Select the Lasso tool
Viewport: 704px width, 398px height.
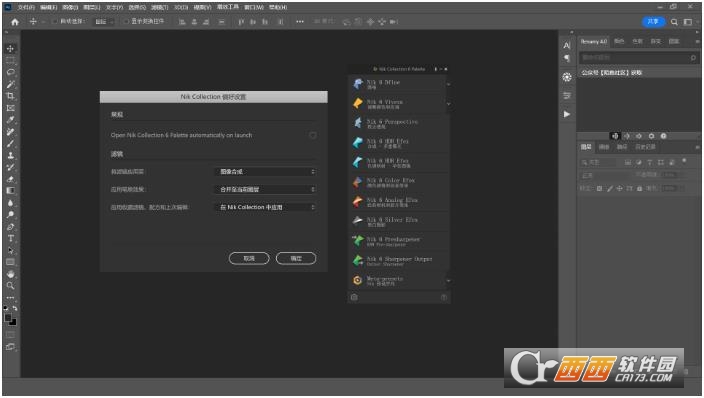click(x=10, y=72)
